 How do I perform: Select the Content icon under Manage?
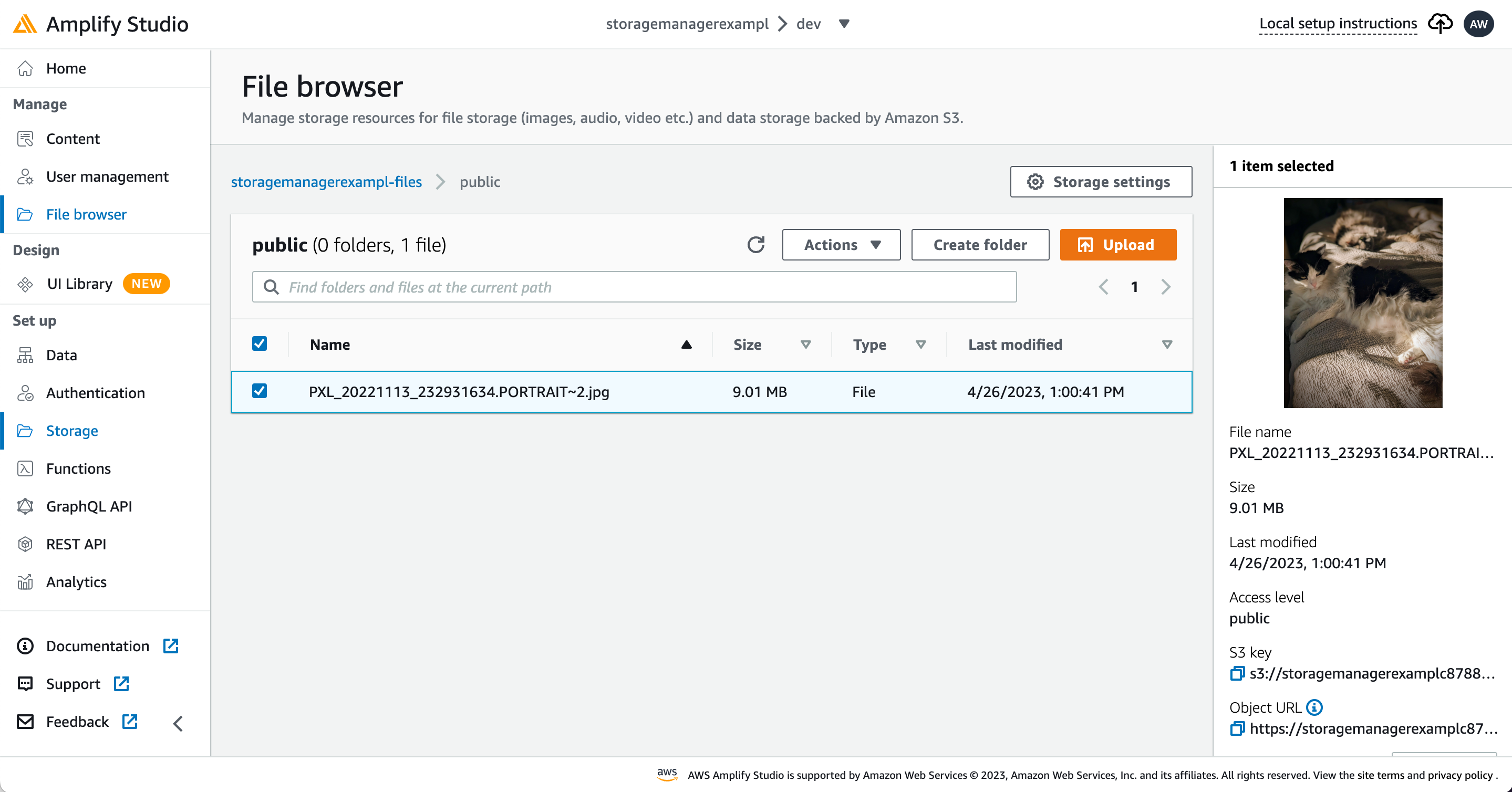click(25, 139)
